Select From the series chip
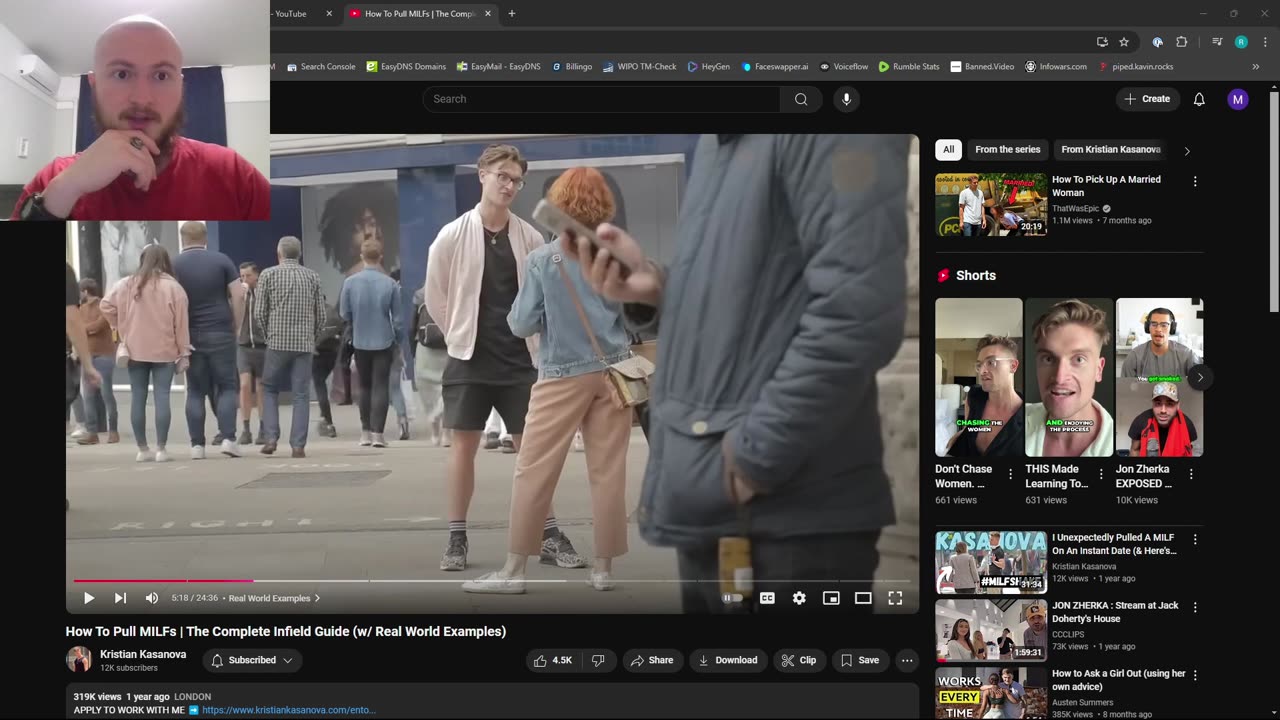 (1008, 149)
